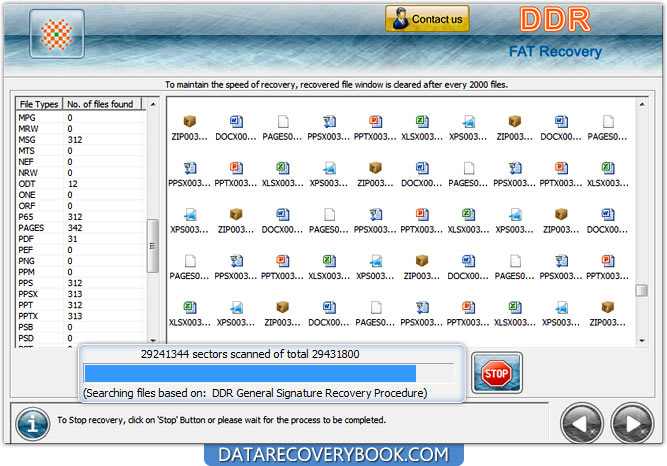Select the DOCX file in the second row
The image size is (667, 466).
coord(422,174)
